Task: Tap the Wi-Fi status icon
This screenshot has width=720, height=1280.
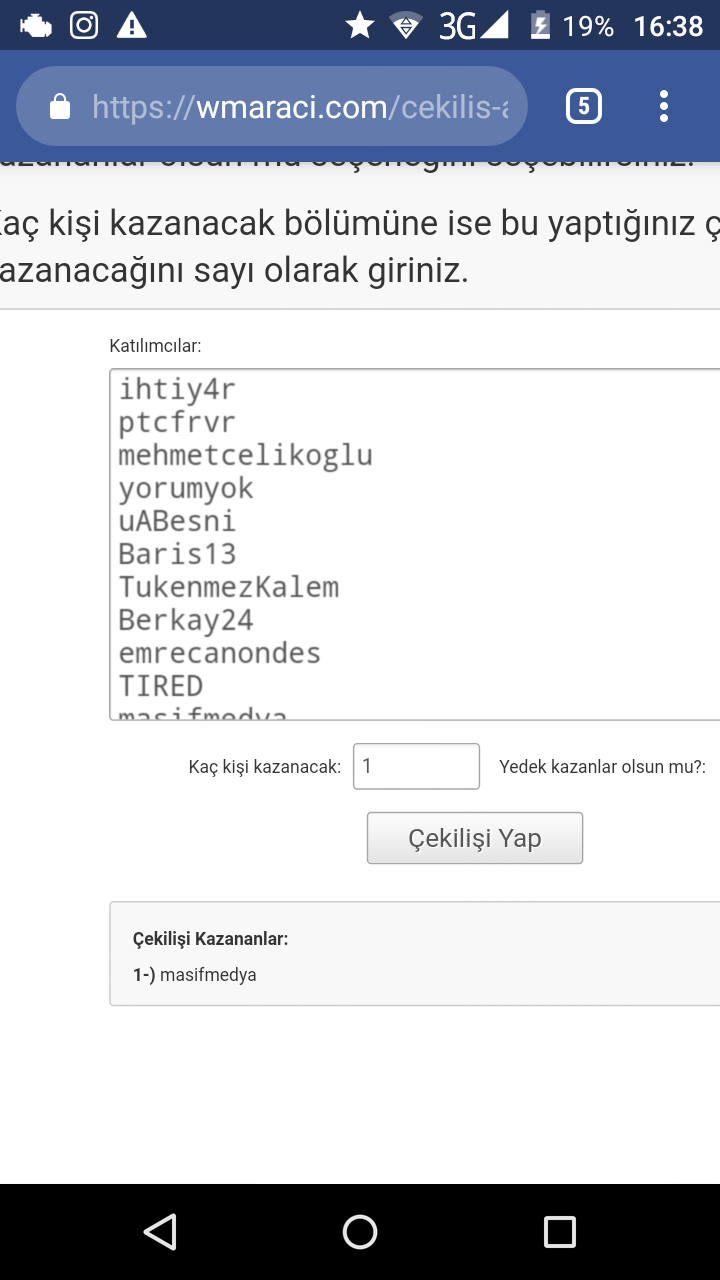Action: point(406,26)
